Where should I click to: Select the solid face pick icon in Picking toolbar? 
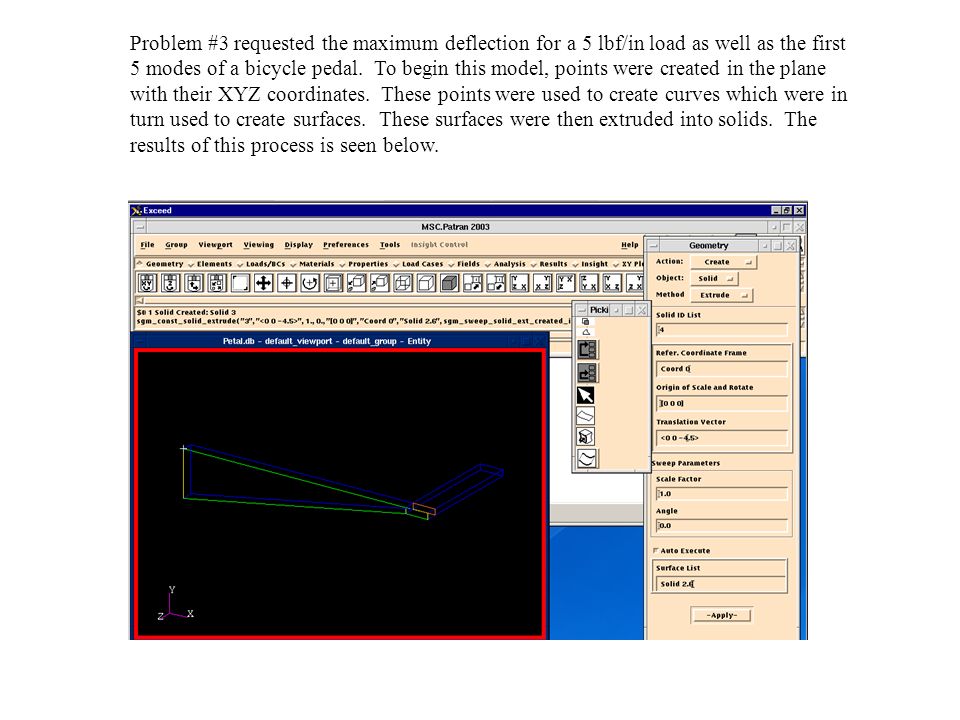point(586,437)
